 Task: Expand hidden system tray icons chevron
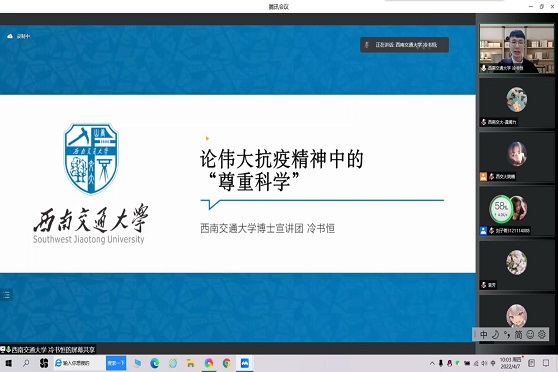[x=432, y=363]
